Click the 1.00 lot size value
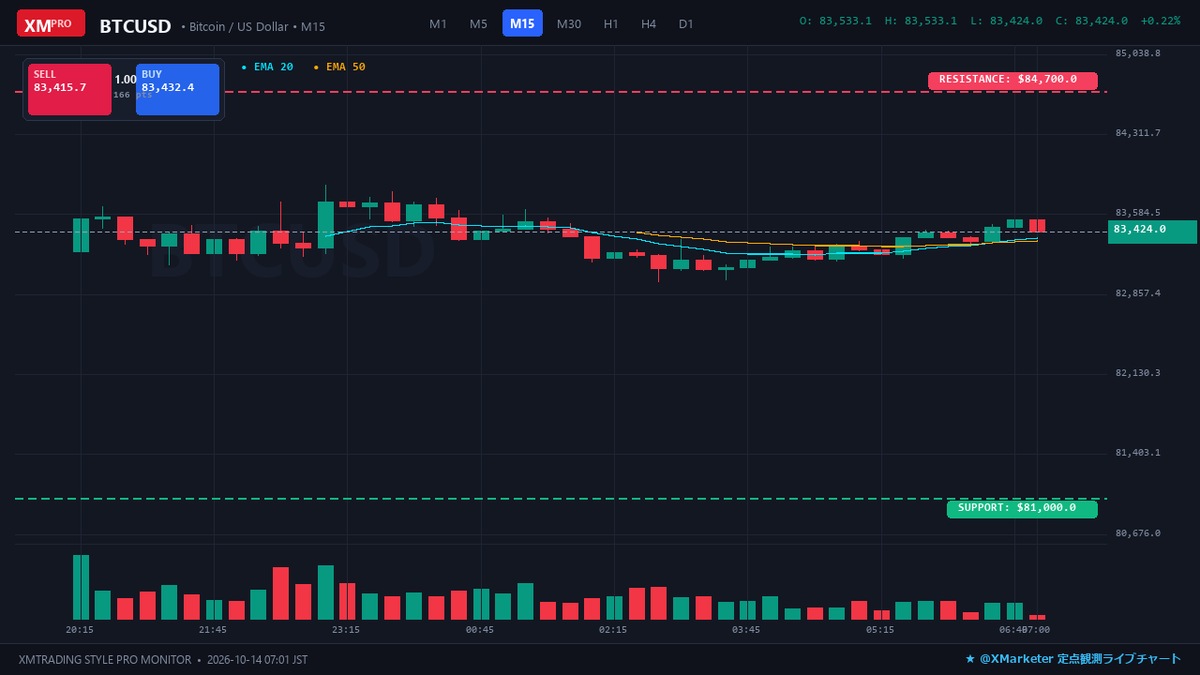Viewport: 1200px width, 675px height. point(125,79)
